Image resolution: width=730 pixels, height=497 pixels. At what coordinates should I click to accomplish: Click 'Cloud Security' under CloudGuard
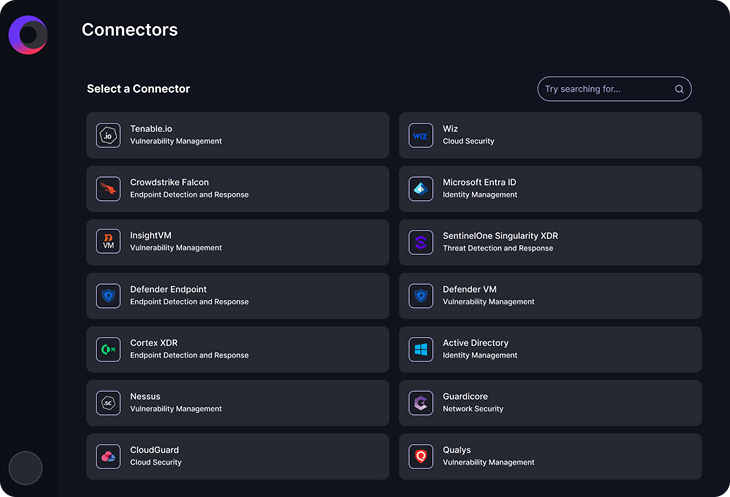pyautogui.click(x=155, y=462)
